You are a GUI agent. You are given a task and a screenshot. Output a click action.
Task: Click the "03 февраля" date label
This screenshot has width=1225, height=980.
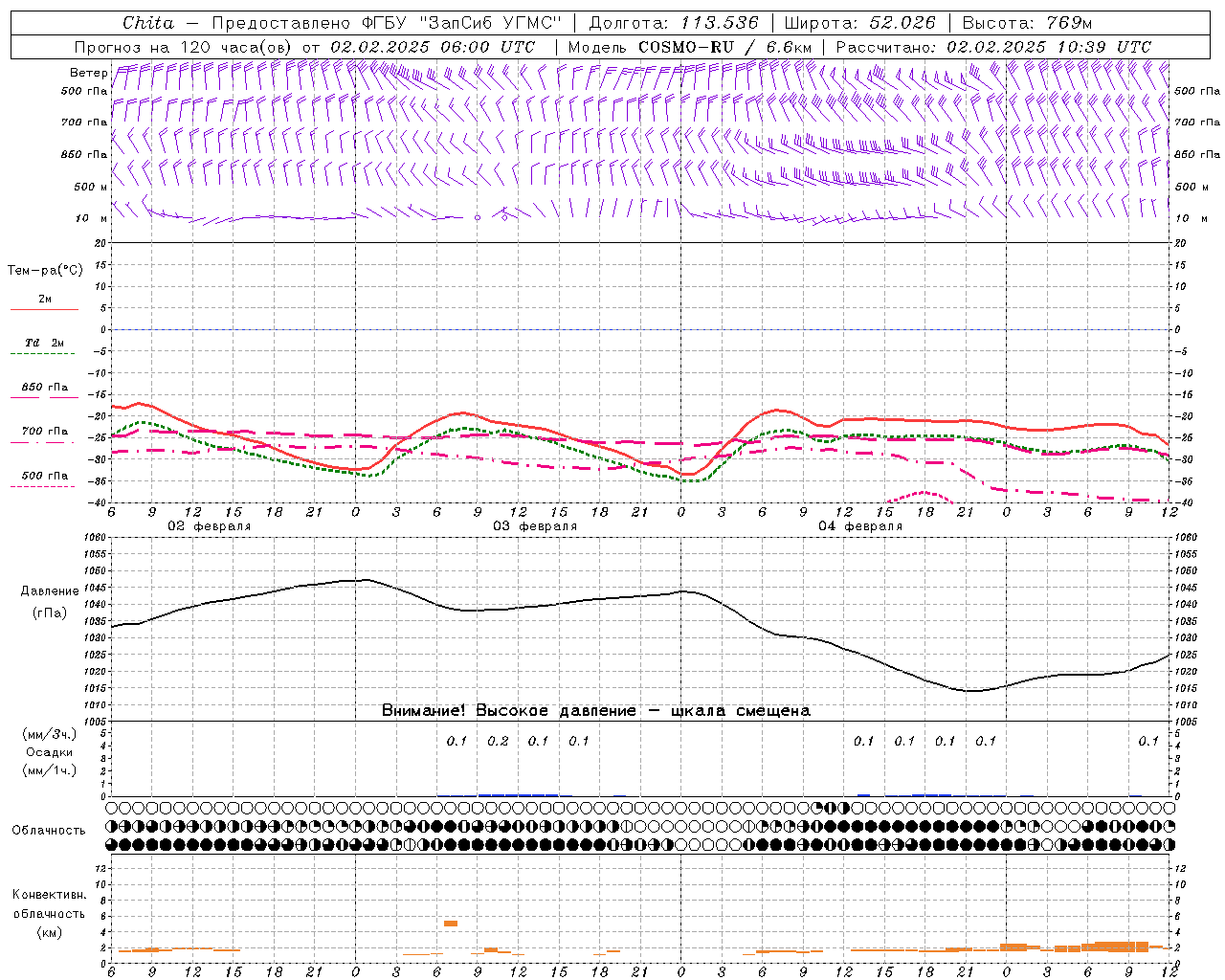535,526
